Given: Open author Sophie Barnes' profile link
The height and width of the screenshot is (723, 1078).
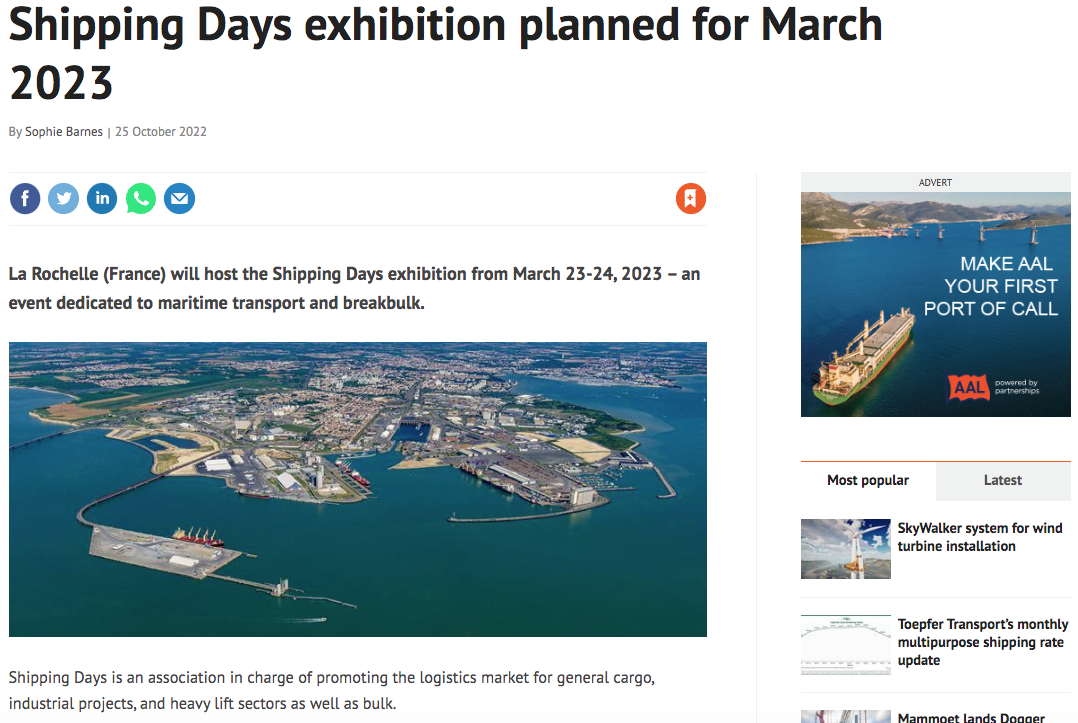Looking at the screenshot, I should (x=64, y=132).
